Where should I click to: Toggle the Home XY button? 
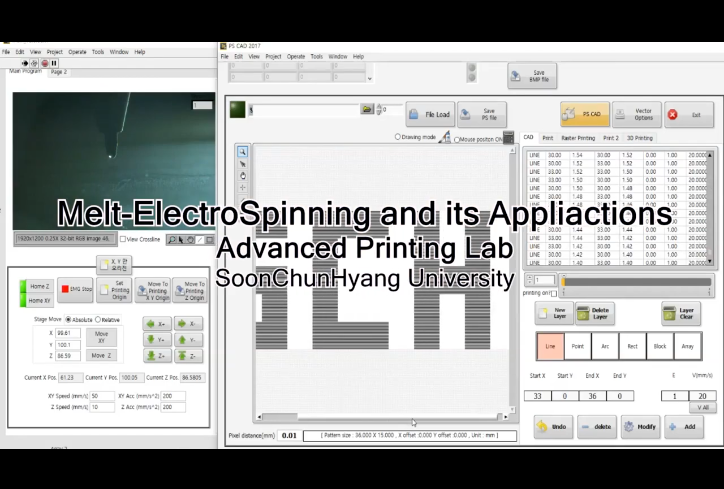point(37,301)
